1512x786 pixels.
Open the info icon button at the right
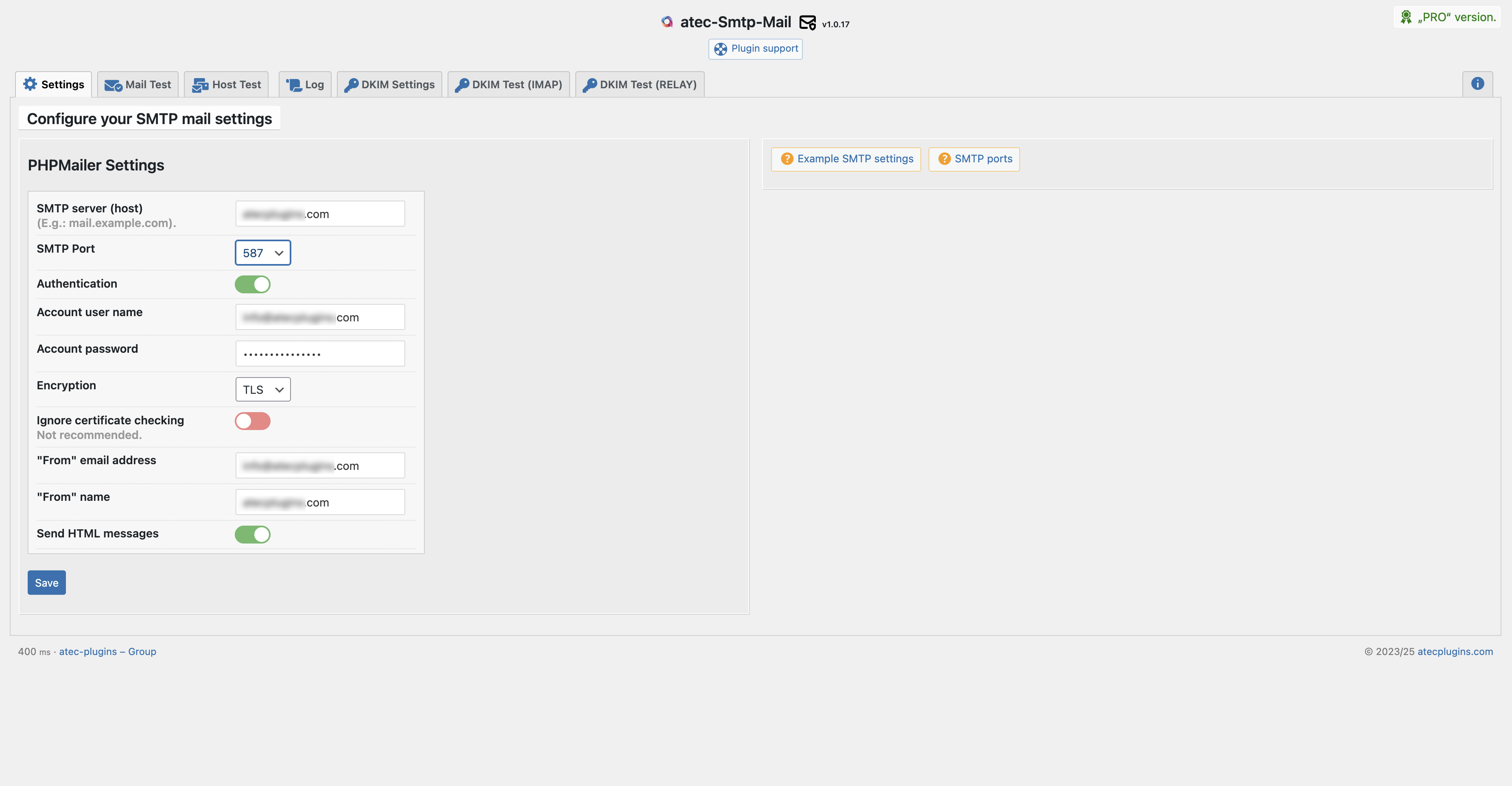coord(1477,84)
